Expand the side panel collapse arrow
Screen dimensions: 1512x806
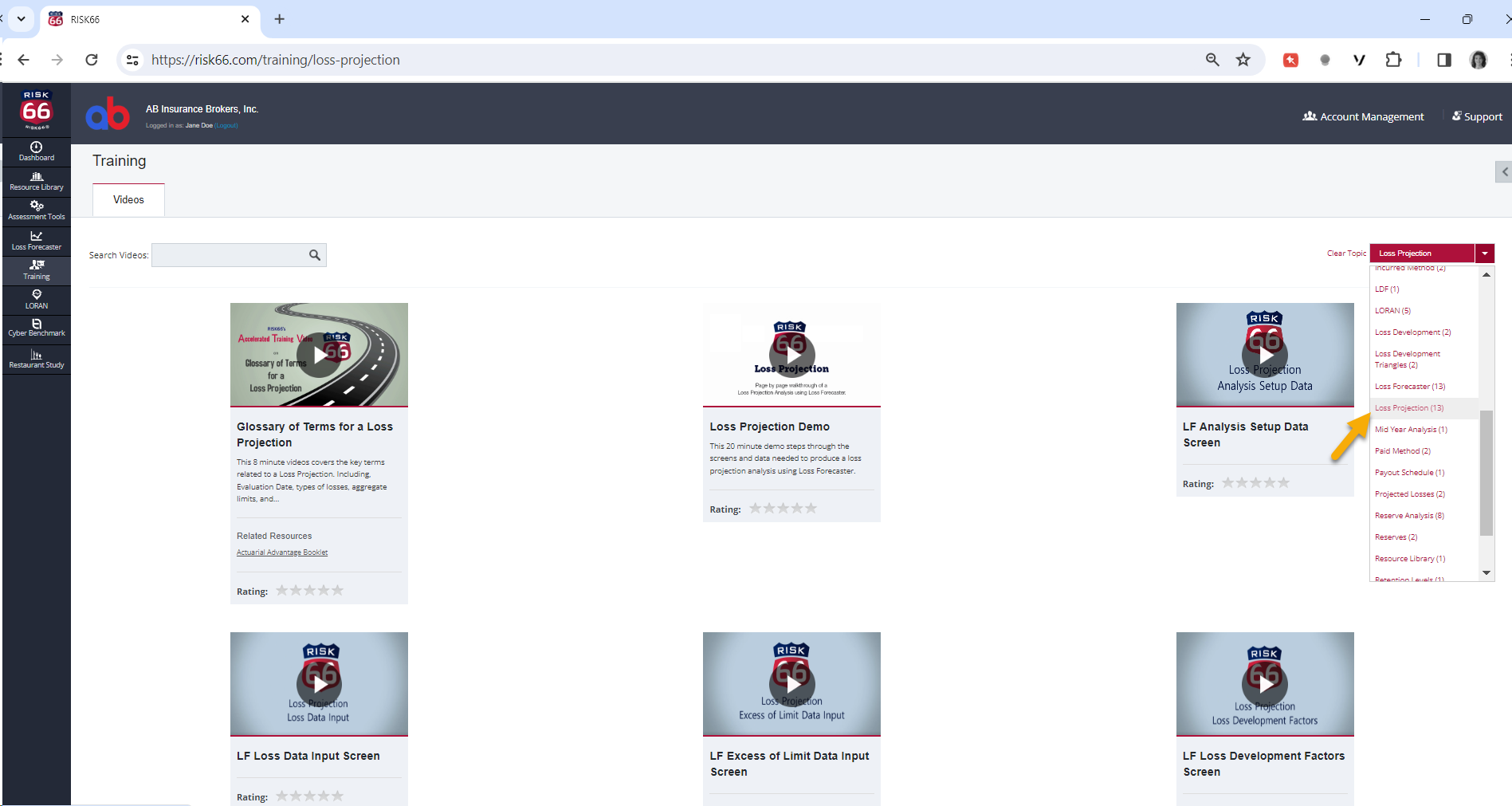click(1504, 171)
